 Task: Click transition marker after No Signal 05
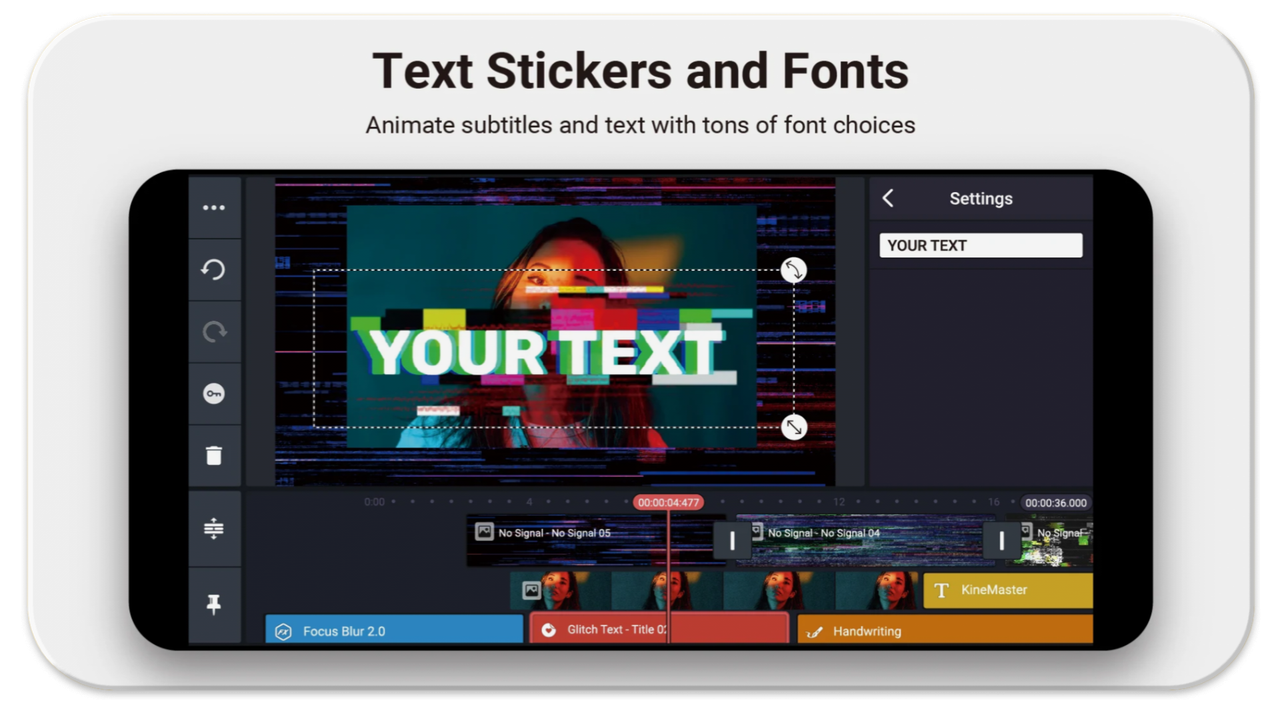pos(732,541)
